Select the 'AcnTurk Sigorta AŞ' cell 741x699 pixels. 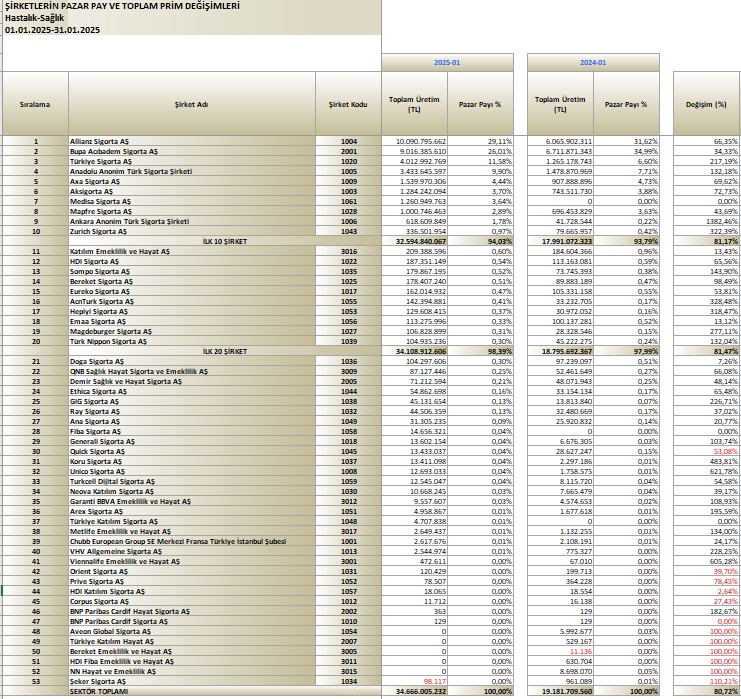(192, 302)
